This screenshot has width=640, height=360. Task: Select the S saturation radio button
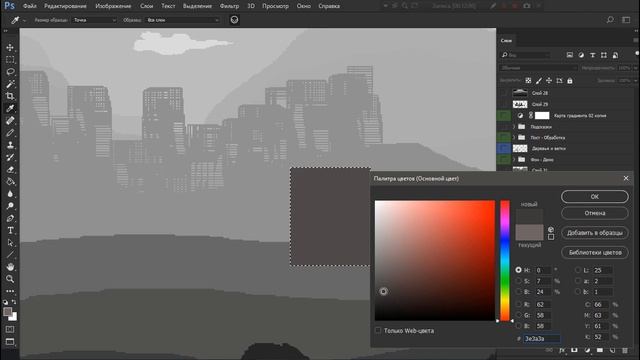[518, 281]
